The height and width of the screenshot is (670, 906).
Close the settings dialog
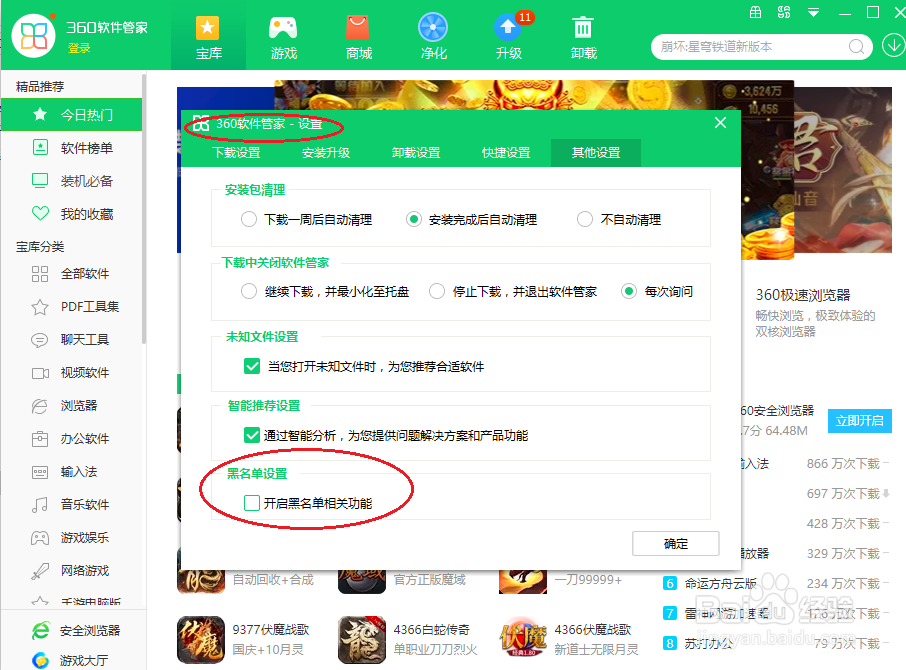(720, 122)
